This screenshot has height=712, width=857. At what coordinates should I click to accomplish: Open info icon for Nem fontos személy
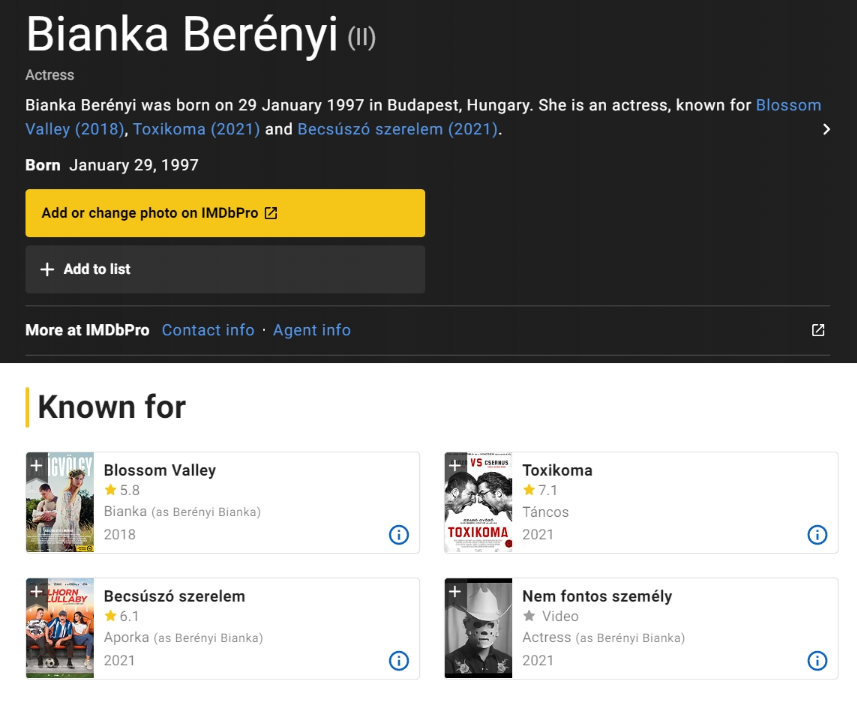(x=817, y=661)
